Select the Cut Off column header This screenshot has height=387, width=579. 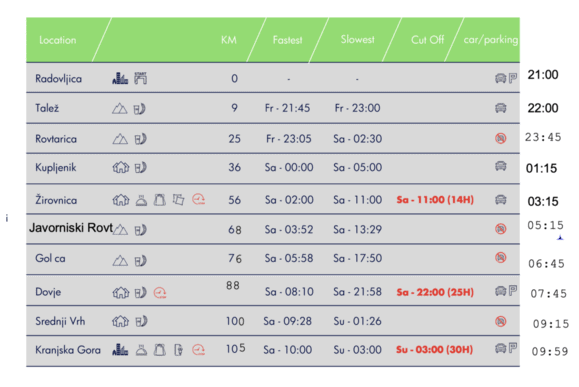coord(427,40)
